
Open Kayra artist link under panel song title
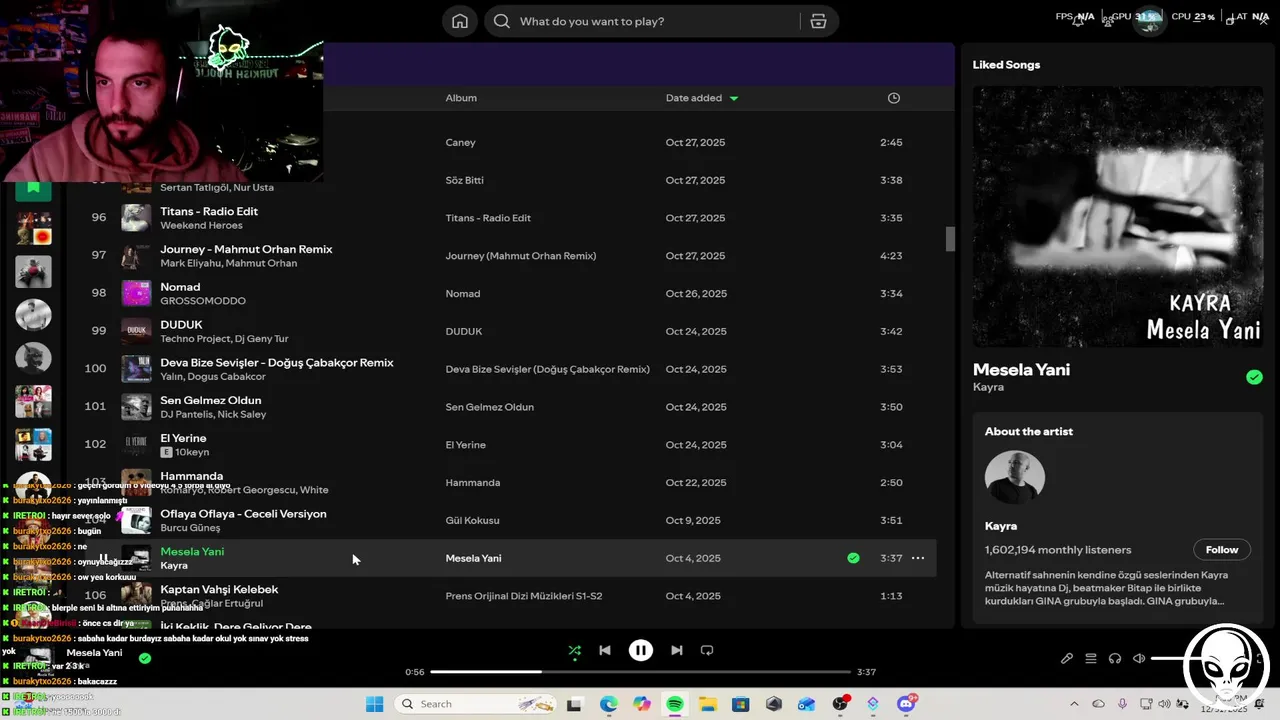click(988, 387)
